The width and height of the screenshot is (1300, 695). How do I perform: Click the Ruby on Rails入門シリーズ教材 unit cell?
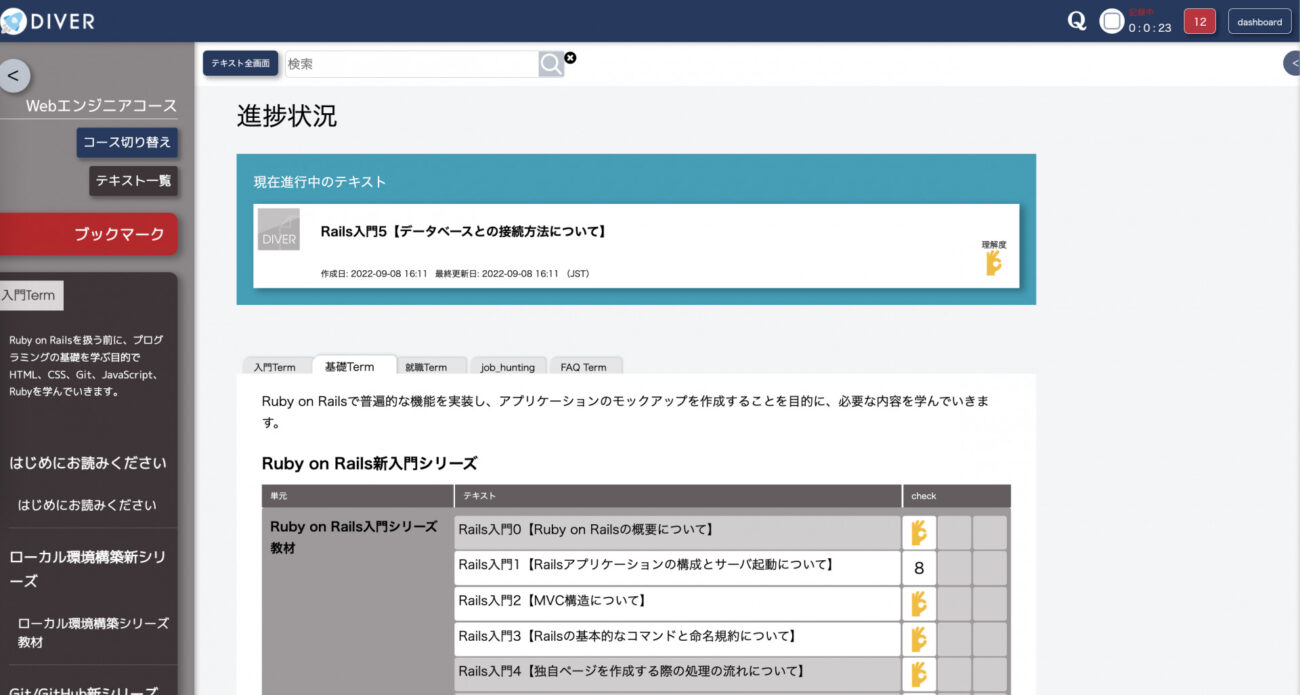click(357, 600)
